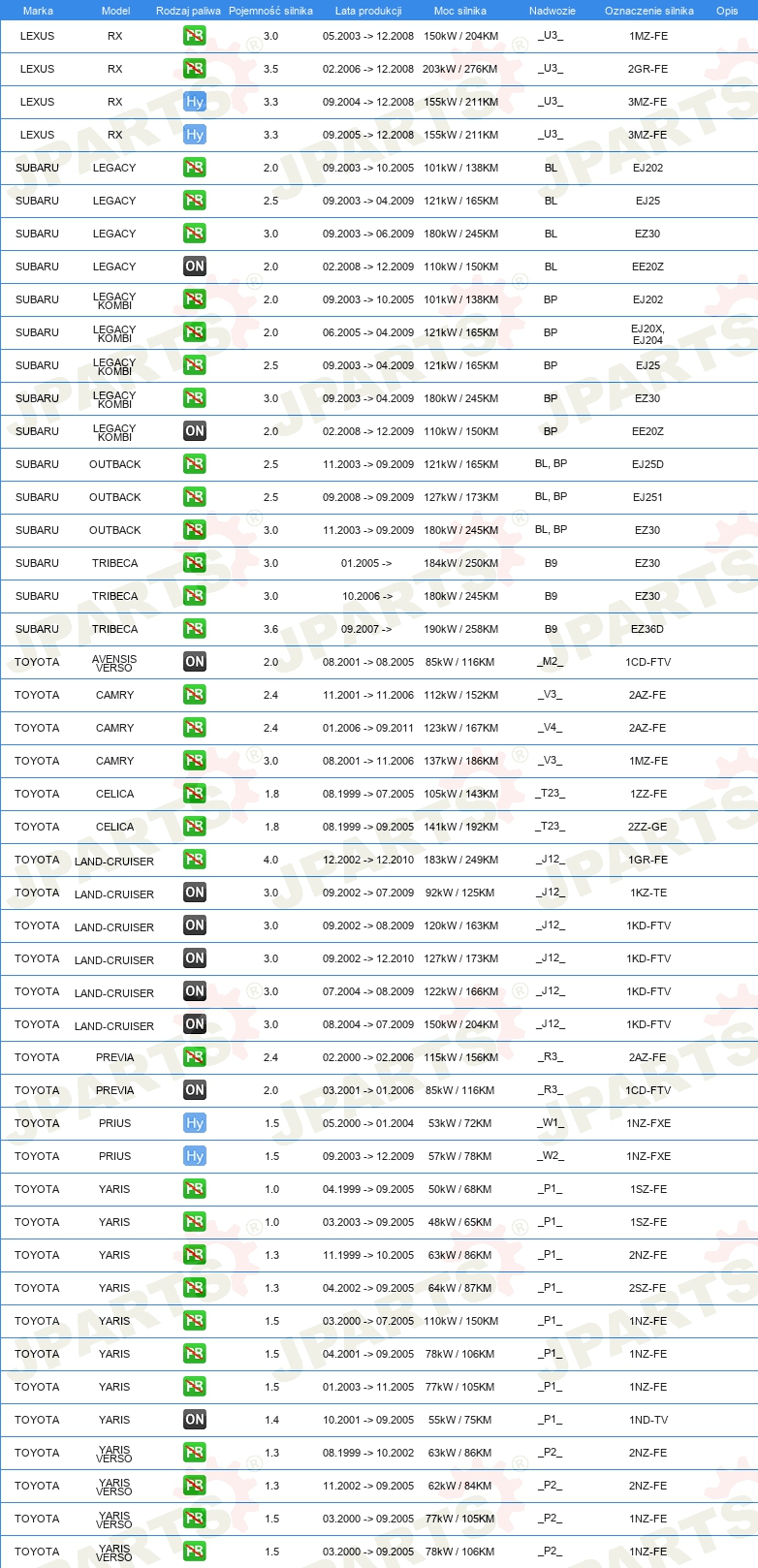Click the date range 01.2006 -> 09.2011
Image resolution: width=758 pixels, height=1568 pixels.
click(368, 728)
